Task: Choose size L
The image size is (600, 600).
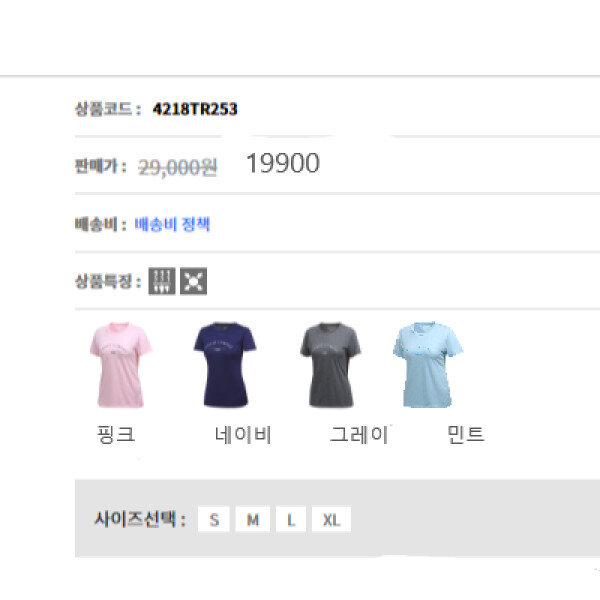Action: tap(290, 519)
